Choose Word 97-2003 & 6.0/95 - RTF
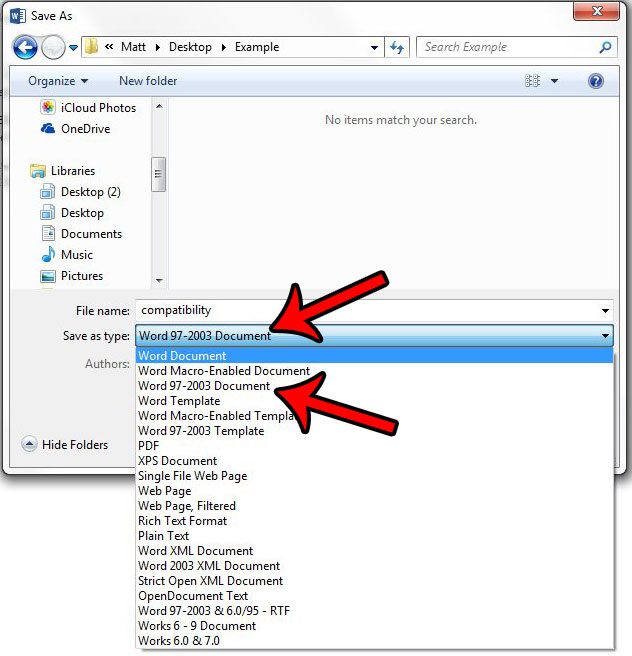The image size is (632, 656). [375, 611]
